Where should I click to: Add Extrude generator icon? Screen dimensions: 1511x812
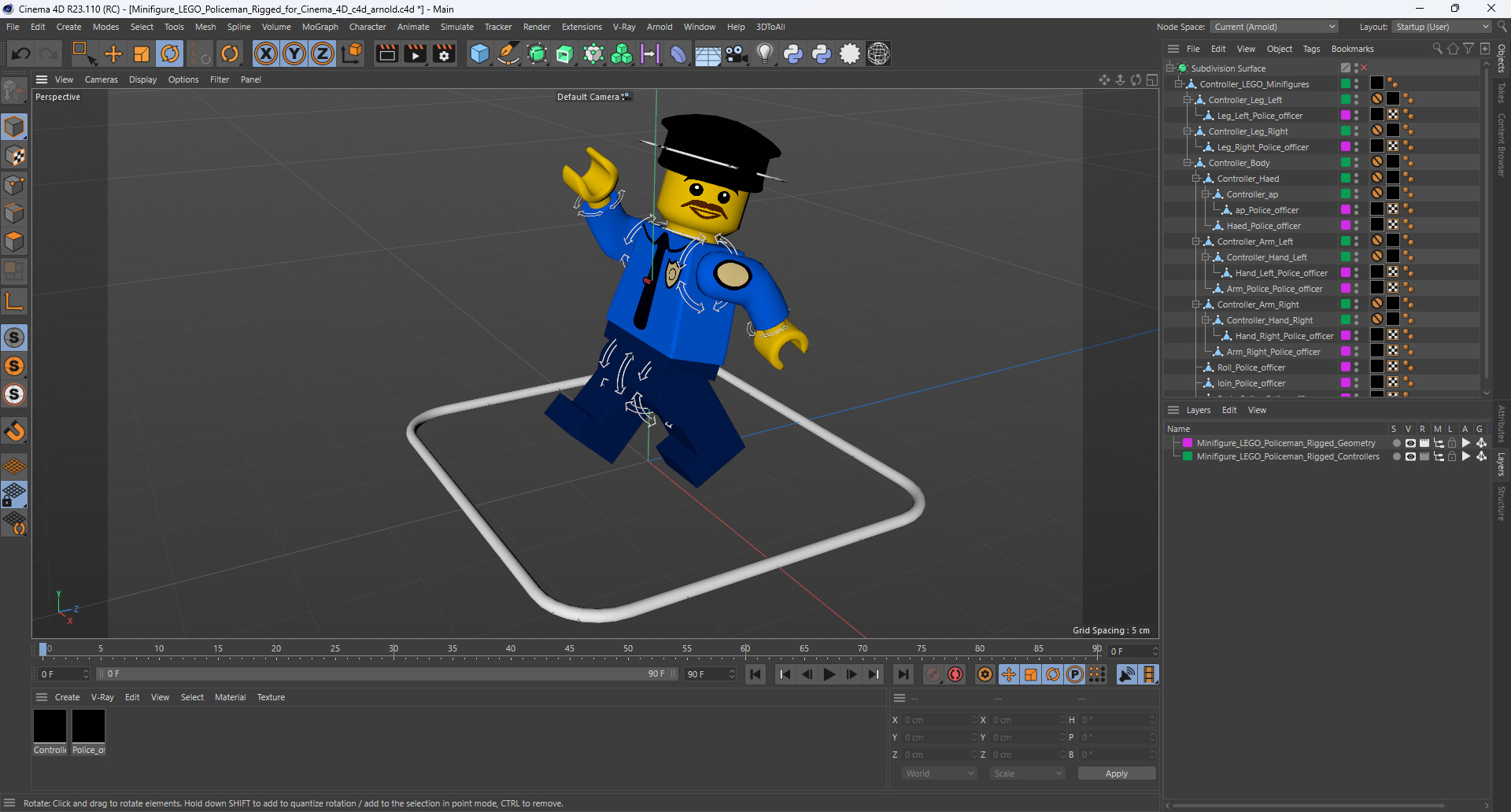pyautogui.click(x=565, y=54)
